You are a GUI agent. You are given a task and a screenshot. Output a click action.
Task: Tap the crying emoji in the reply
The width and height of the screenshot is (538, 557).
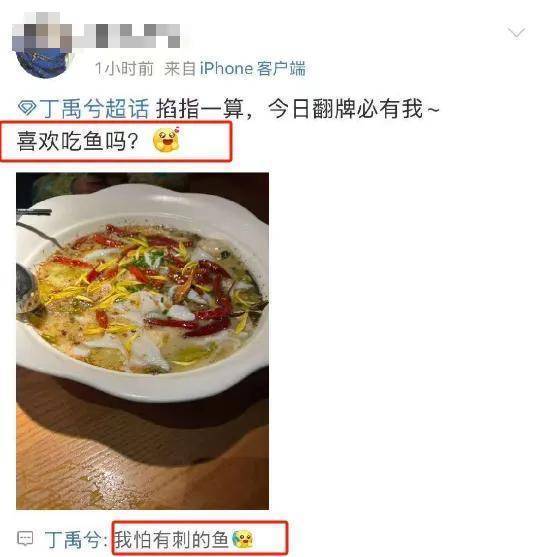pyautogui.click(x=243, y=539)
